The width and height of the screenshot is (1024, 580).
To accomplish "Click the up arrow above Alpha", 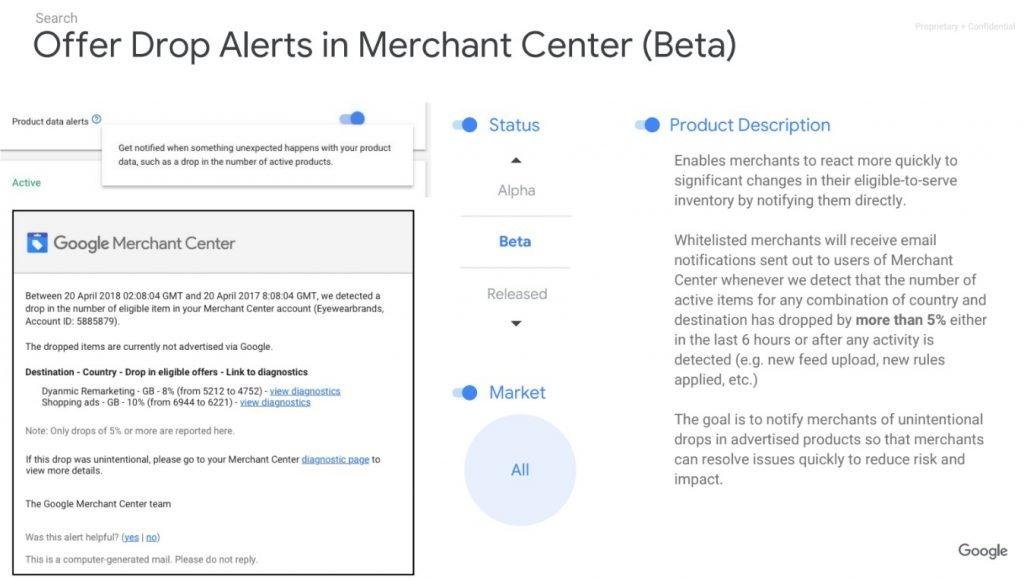I will (x=516, y=160).
